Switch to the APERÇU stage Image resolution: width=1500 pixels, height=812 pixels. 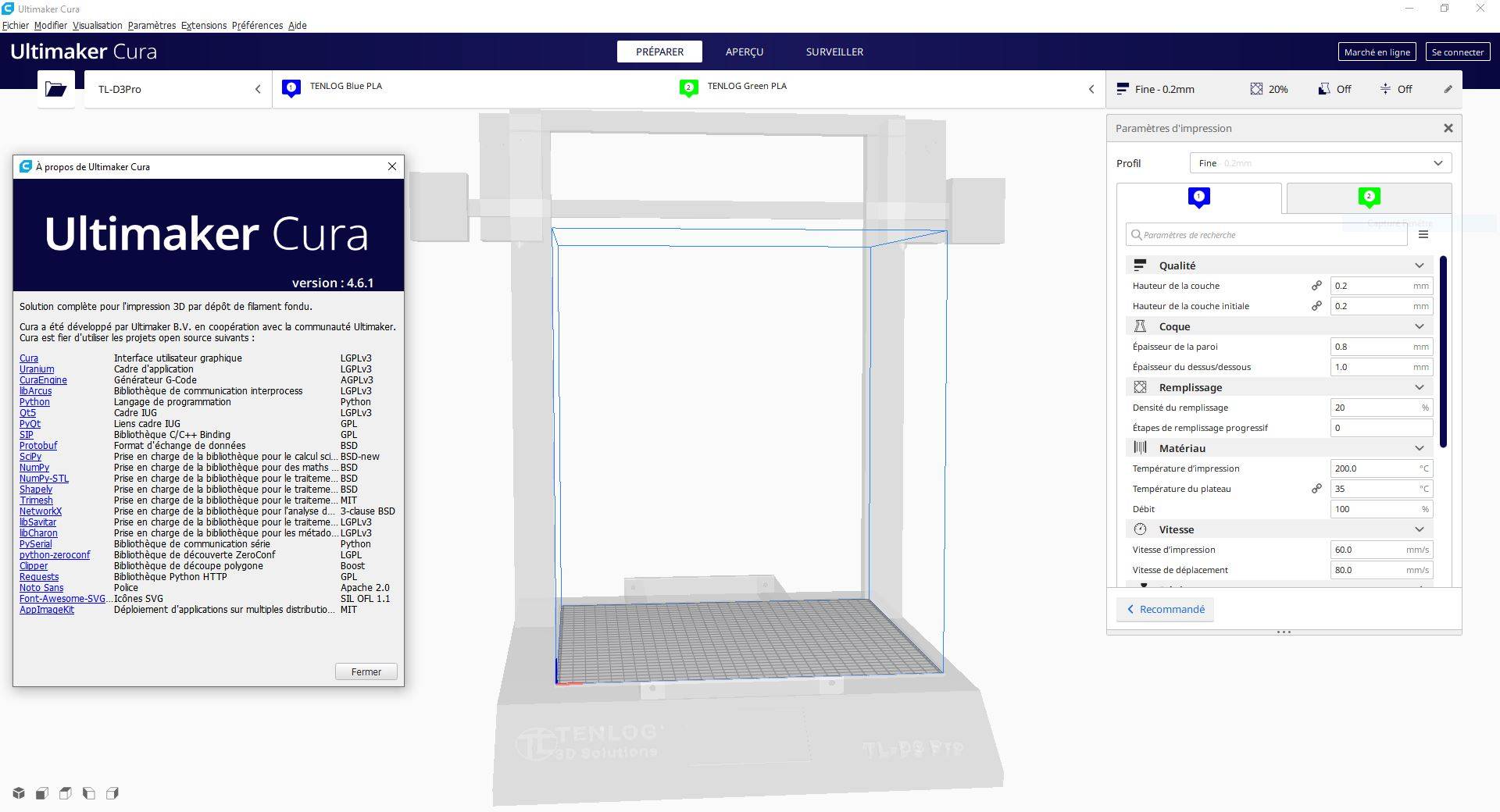coord(745,52)
